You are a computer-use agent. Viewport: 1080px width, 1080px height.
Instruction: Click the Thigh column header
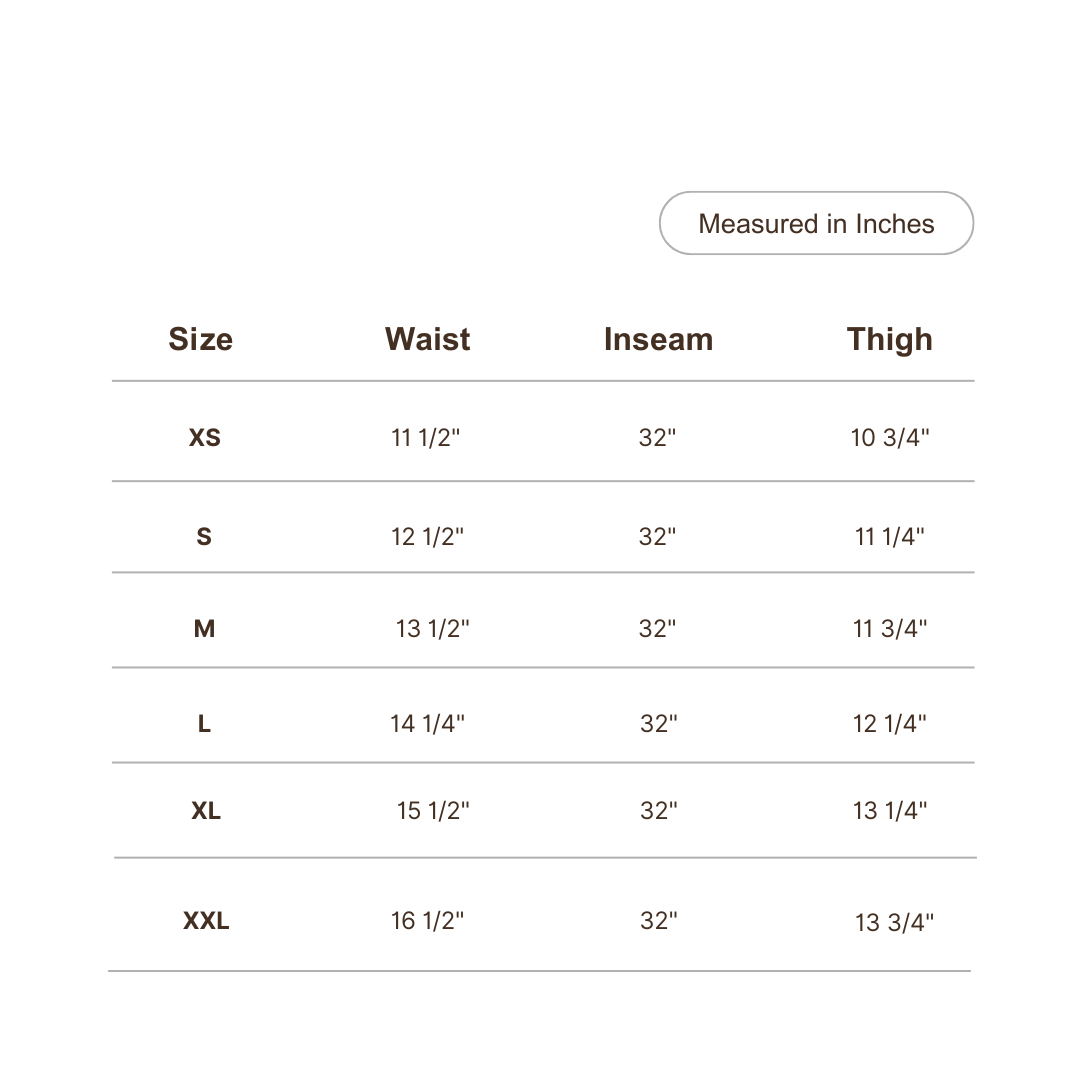click(x=889, y=340)
